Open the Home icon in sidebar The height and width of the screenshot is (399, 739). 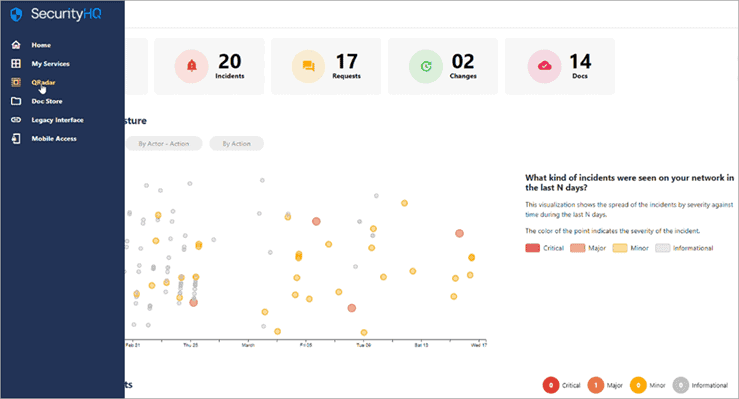coord(16,45)
